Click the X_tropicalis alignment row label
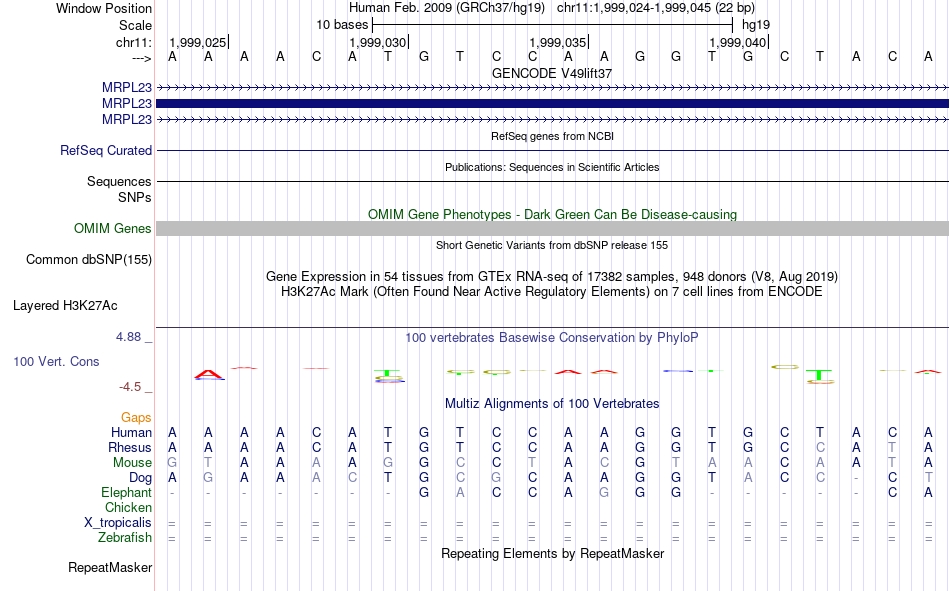This screenshot has height=591, width=950. (118, 523)
